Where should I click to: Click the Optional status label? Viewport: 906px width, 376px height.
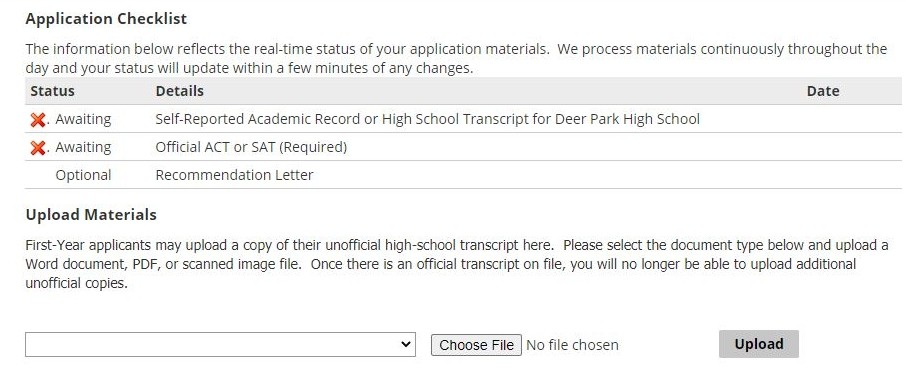tap(83, 175)
